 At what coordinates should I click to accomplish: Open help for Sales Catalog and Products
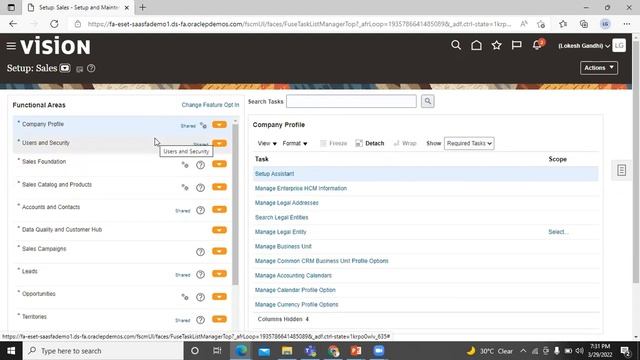(200, 188)
